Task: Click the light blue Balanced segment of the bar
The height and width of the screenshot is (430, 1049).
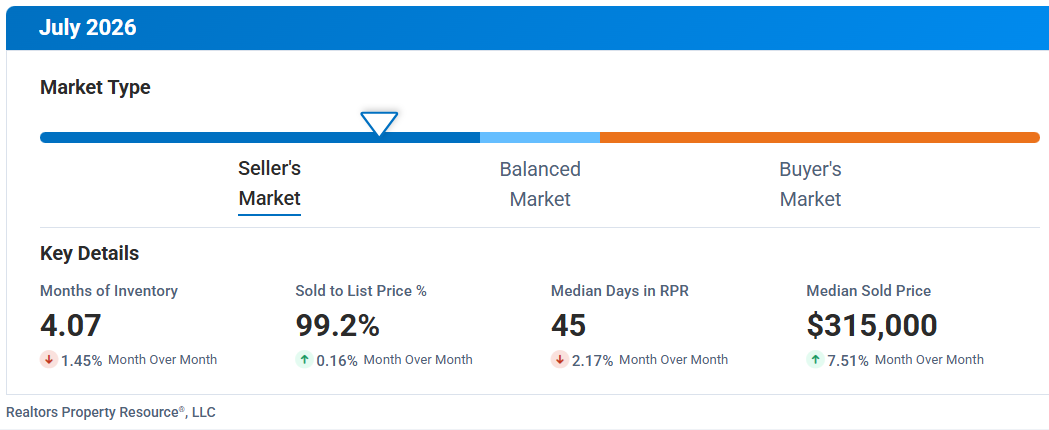Action: [x=540, y=137]
